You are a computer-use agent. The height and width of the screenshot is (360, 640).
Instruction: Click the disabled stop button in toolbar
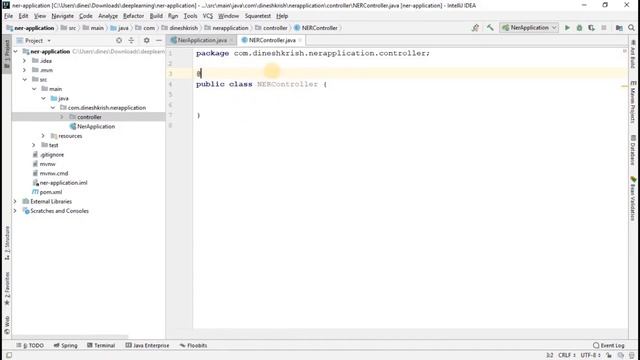(604, 28)
